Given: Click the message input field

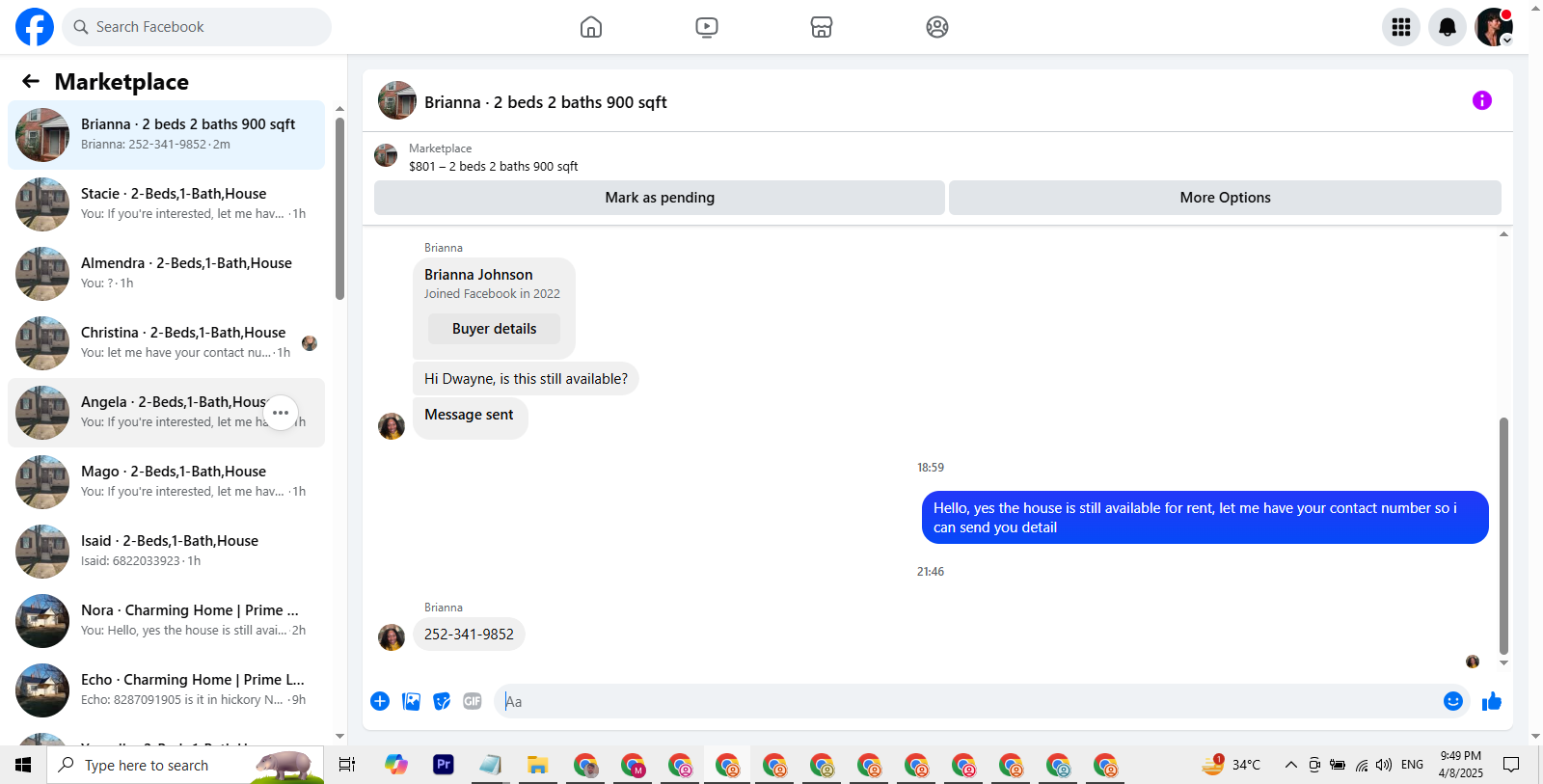Looking at the screenshot, I should [x=969, y=701].
